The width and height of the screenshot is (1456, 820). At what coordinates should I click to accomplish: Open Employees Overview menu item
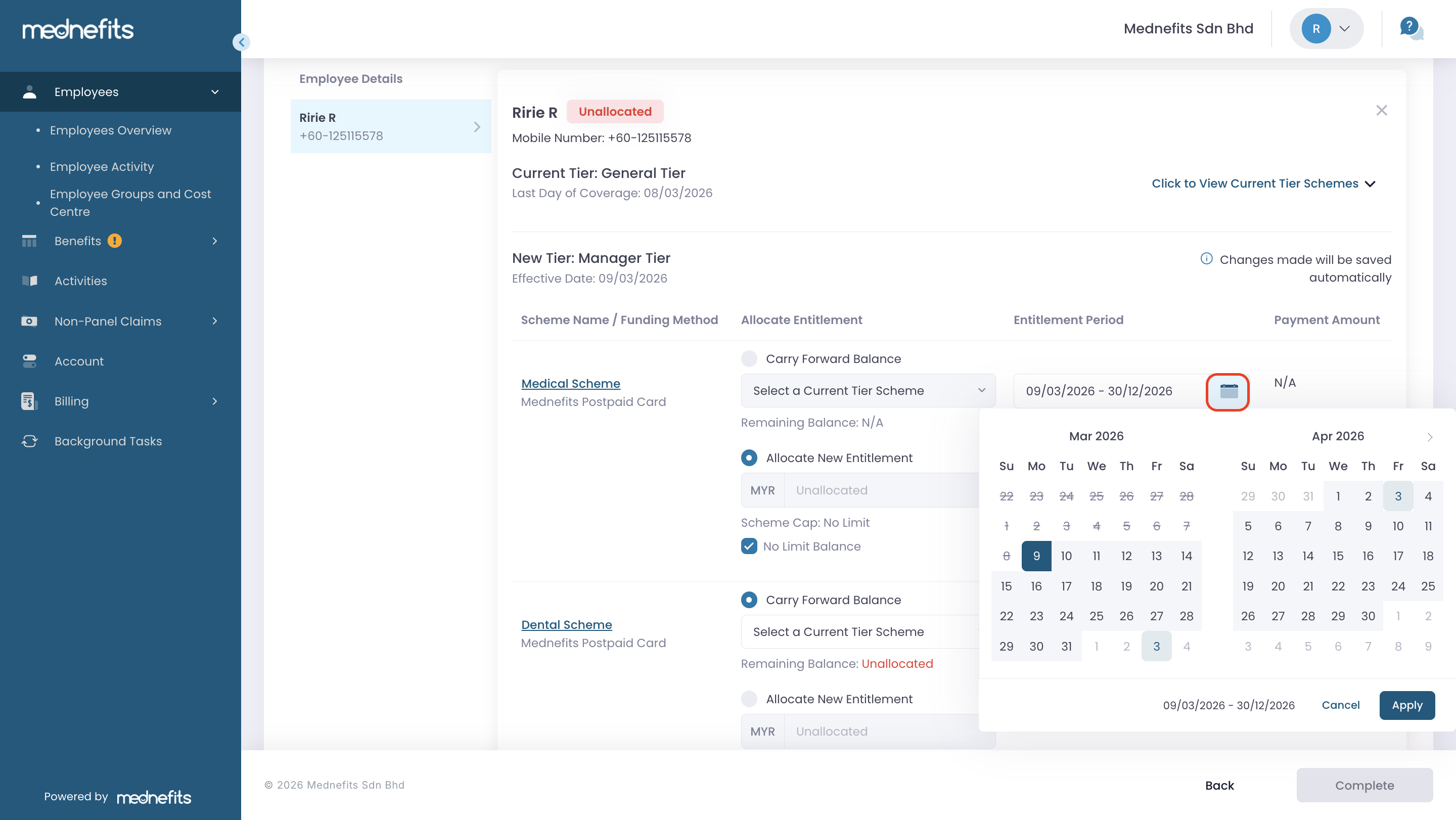tap(110, 130)
